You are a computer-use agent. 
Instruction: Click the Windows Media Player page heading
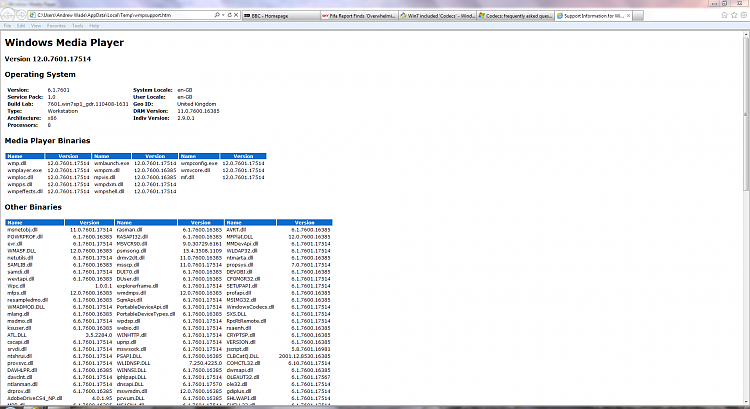(x=64, y=43)
